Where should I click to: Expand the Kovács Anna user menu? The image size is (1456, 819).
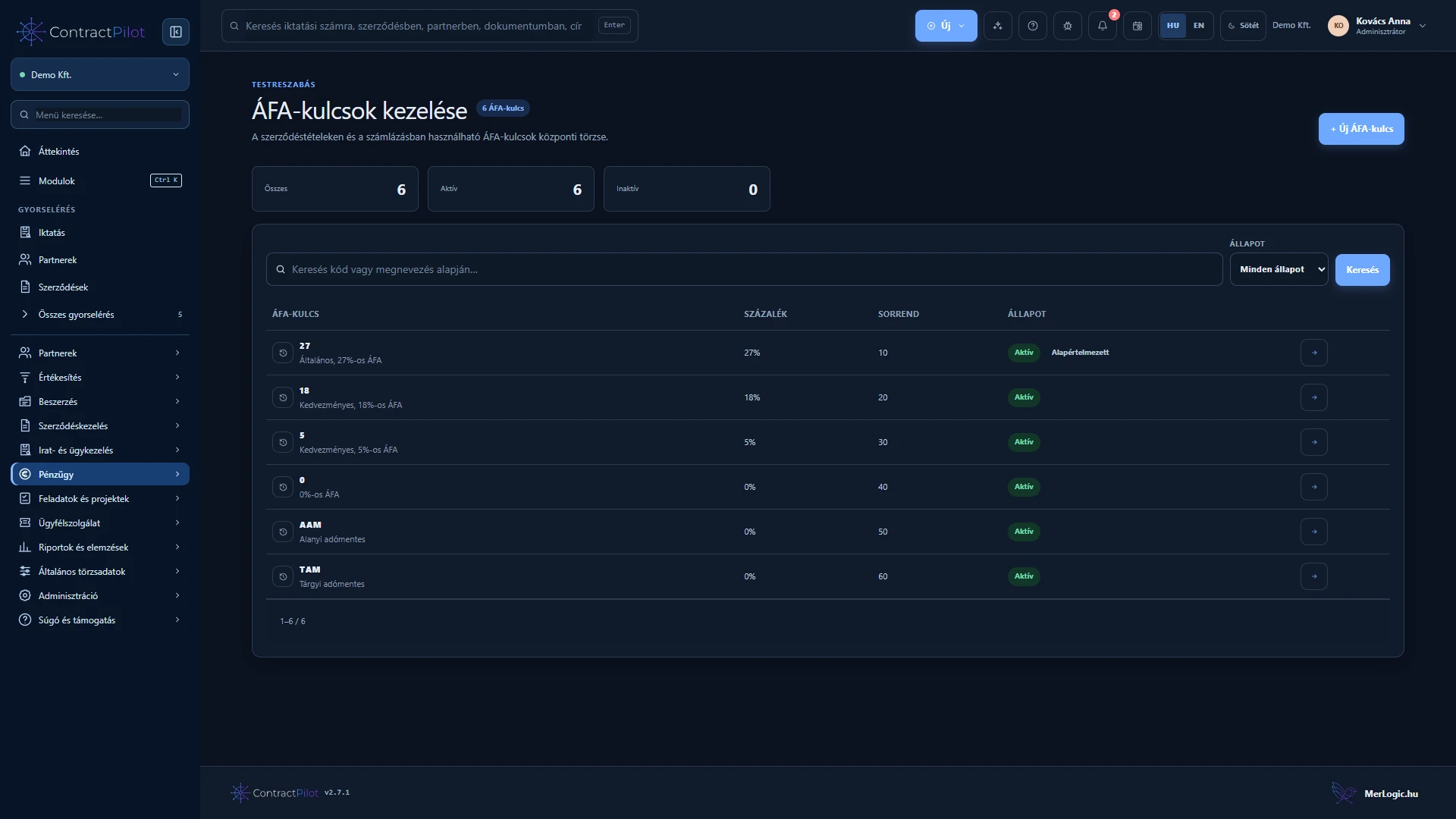pyautogui.click(x=1377, y=26)
